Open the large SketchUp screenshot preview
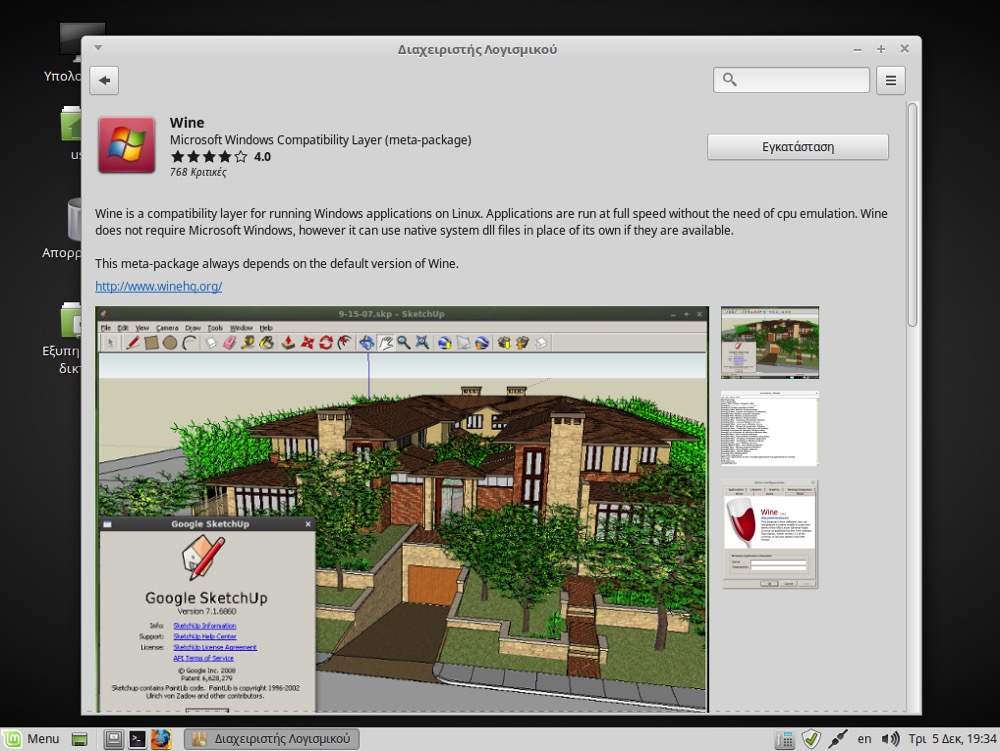This screenshot has width=1000, height=751. (x=402, y=509)
